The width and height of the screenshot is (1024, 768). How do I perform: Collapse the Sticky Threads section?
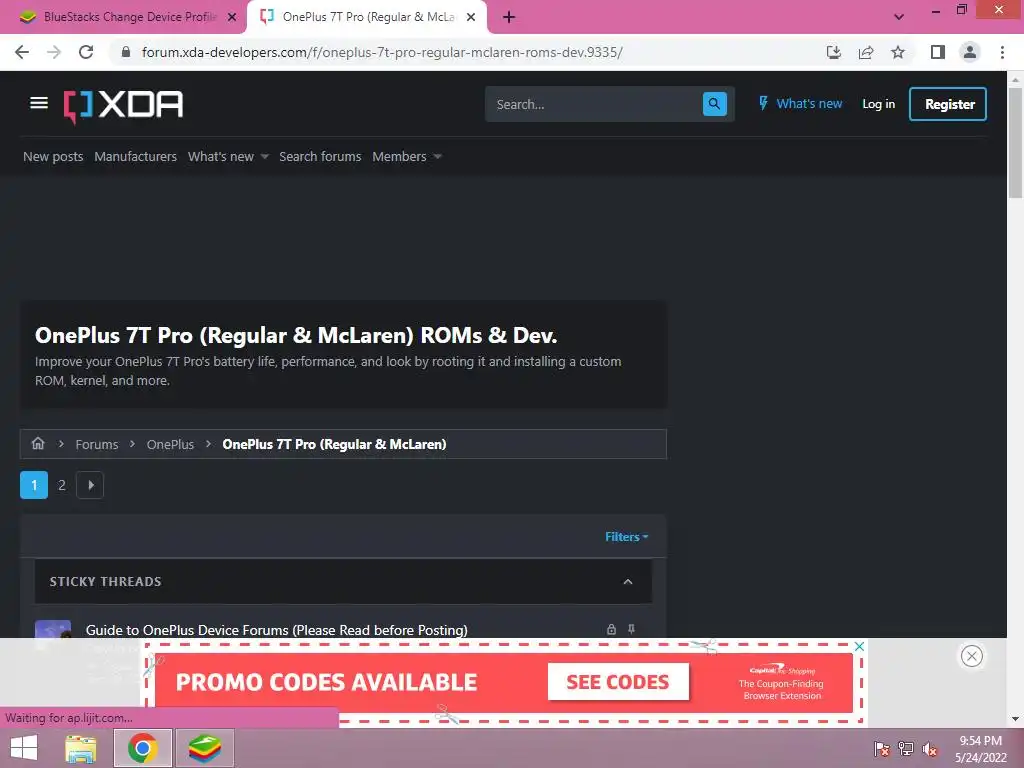[x=628, y=582]
